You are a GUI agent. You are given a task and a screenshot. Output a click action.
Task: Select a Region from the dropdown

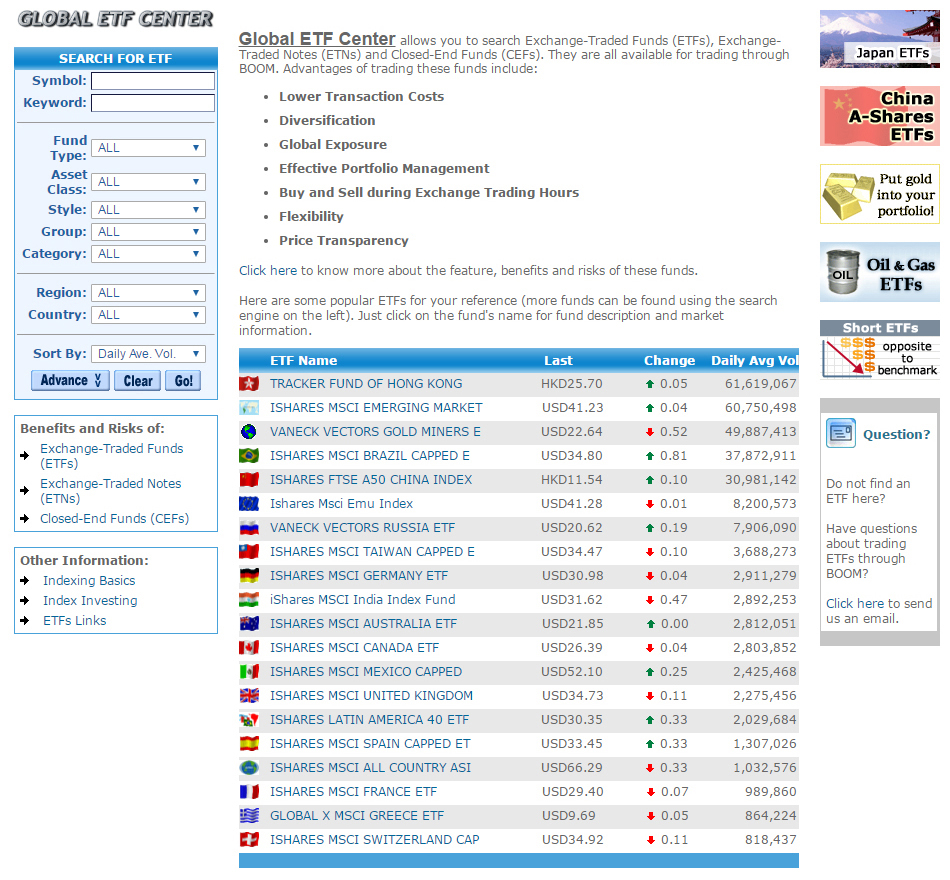coord(148,293)
